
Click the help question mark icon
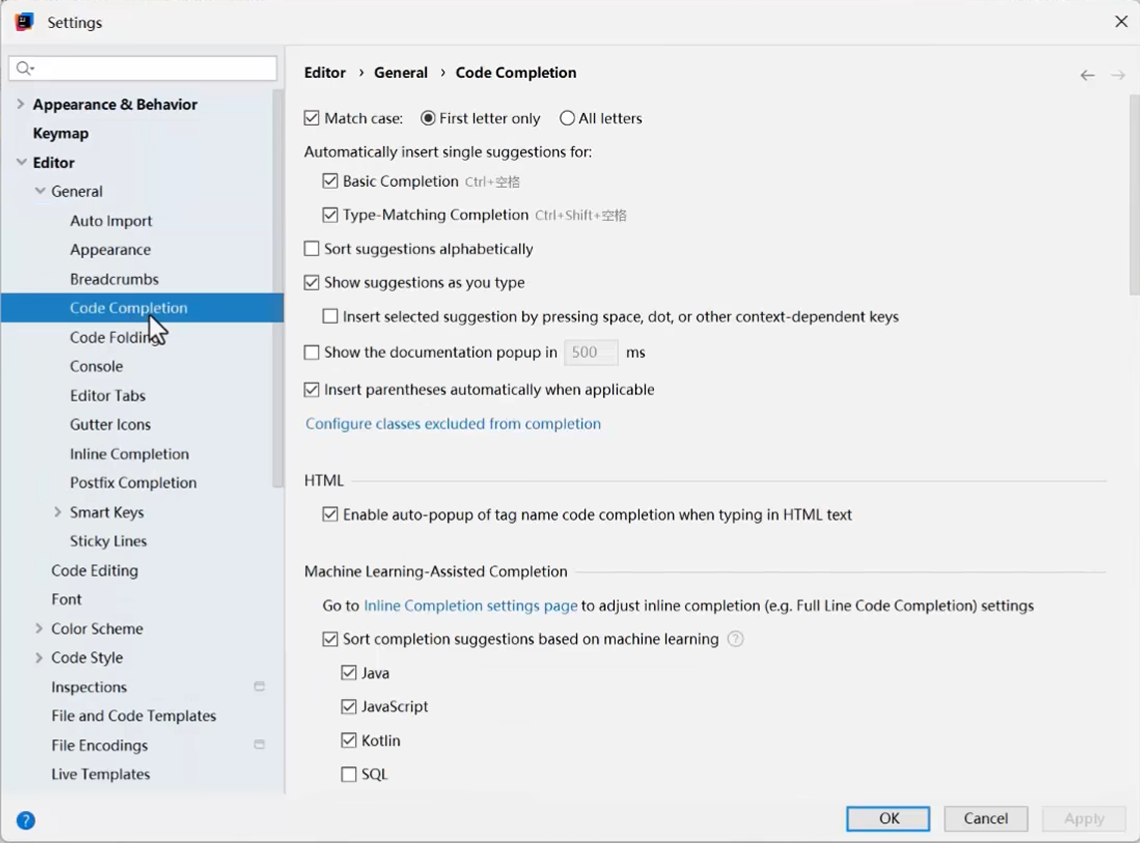tap(26, 820)
